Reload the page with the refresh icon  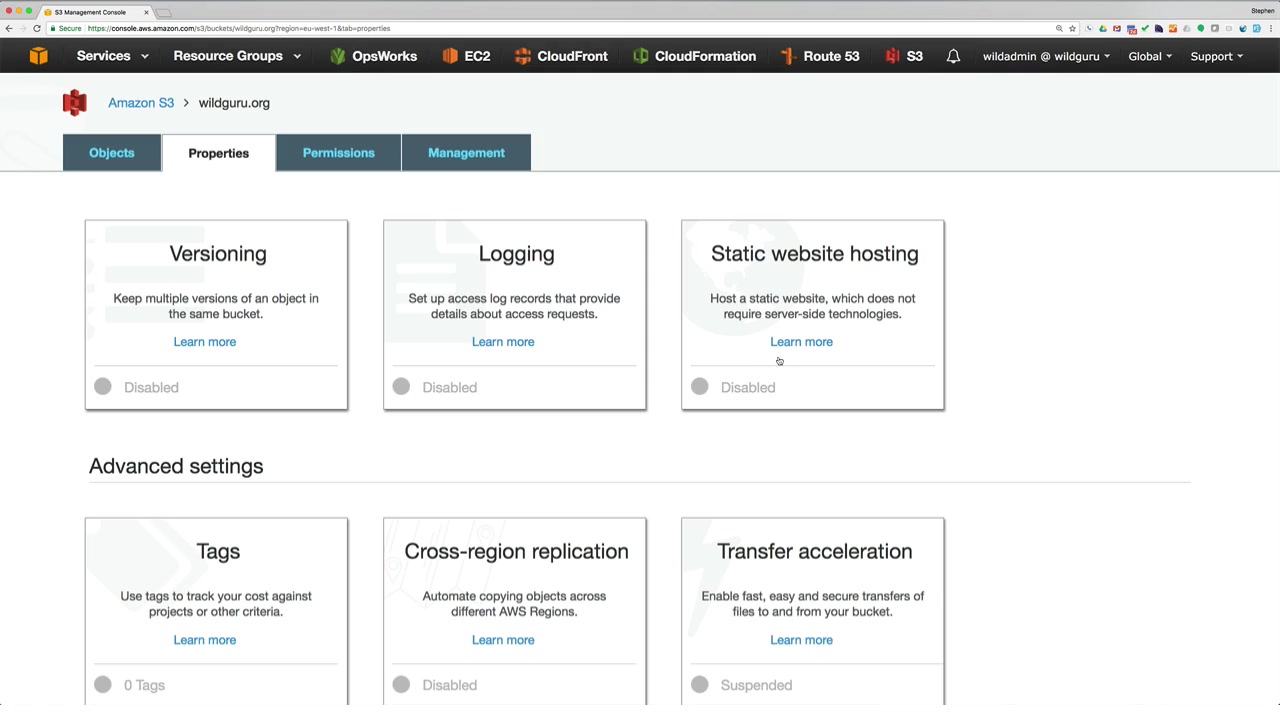click(x=37, y=28)
